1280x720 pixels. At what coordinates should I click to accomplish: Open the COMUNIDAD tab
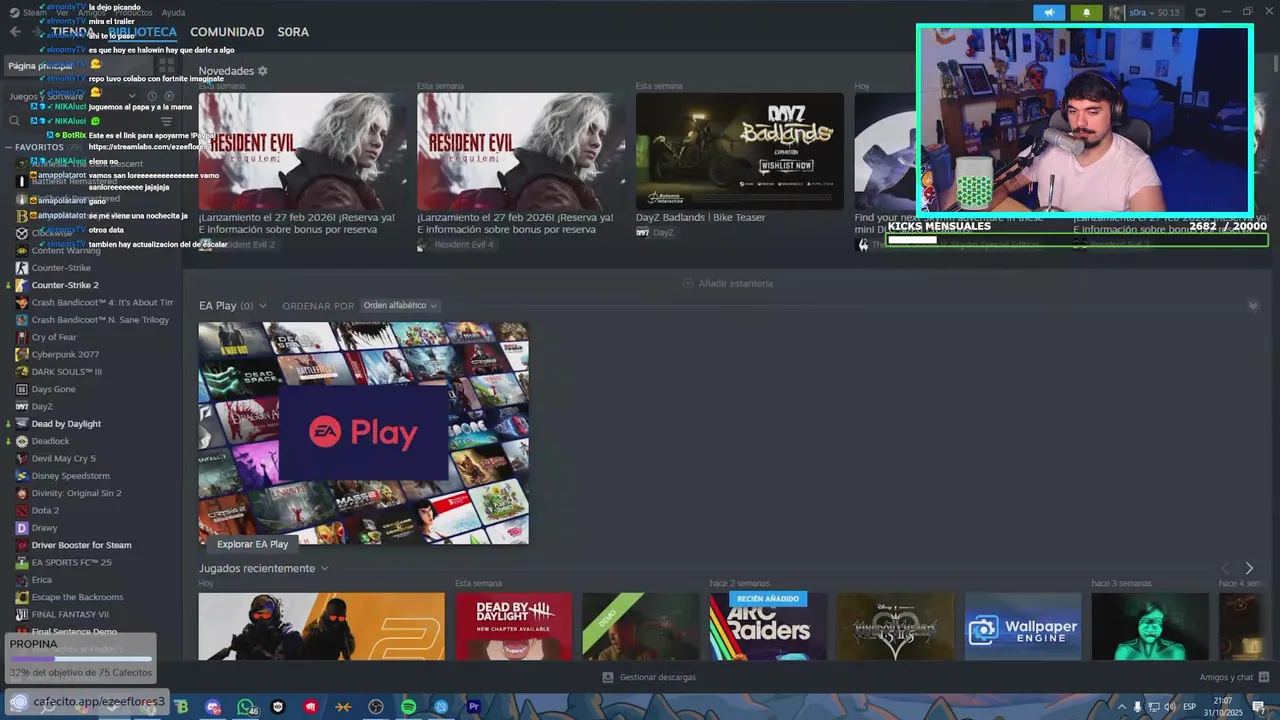[227, 32]
